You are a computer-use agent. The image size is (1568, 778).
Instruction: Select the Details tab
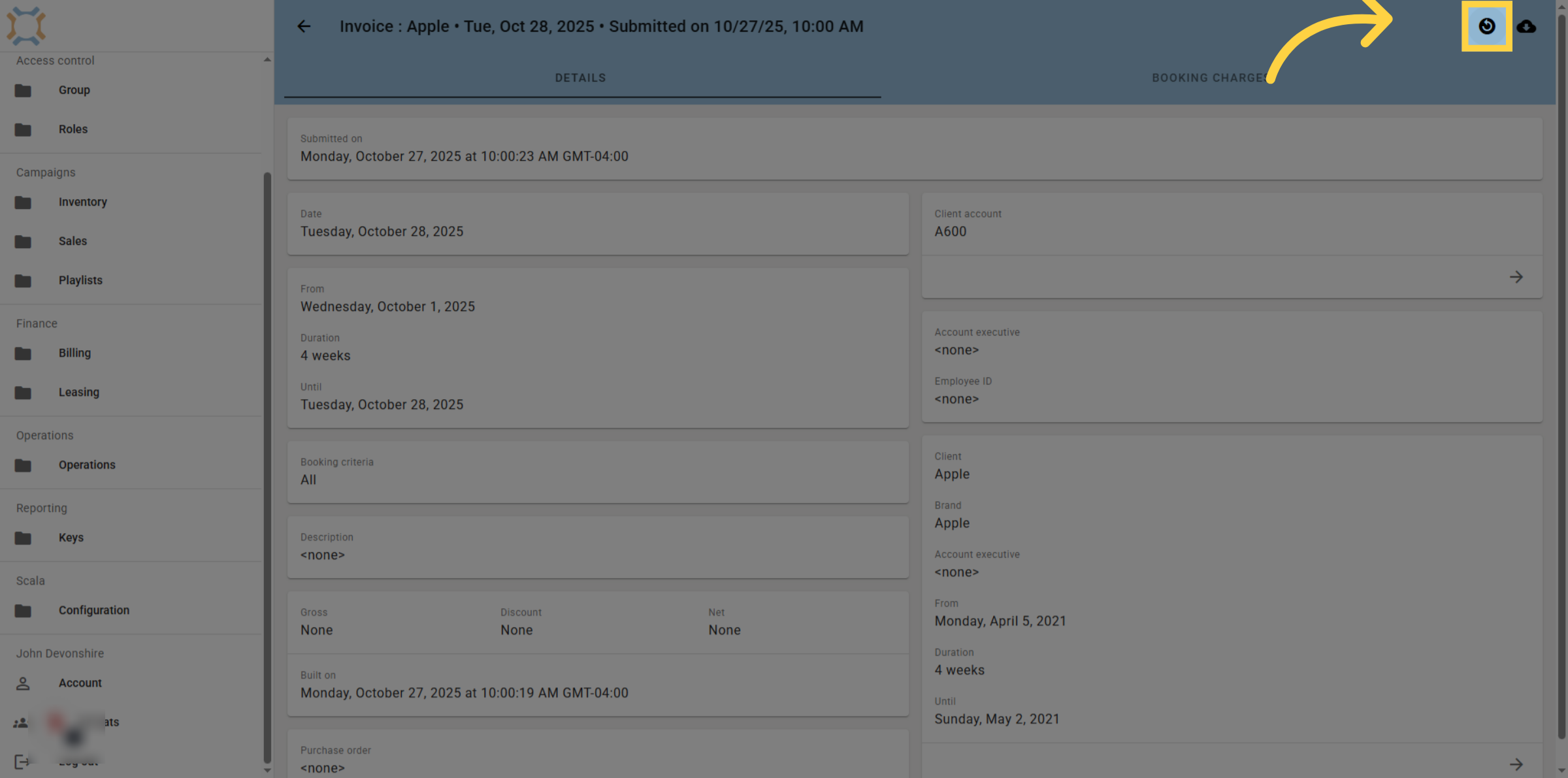click(581, 78)
